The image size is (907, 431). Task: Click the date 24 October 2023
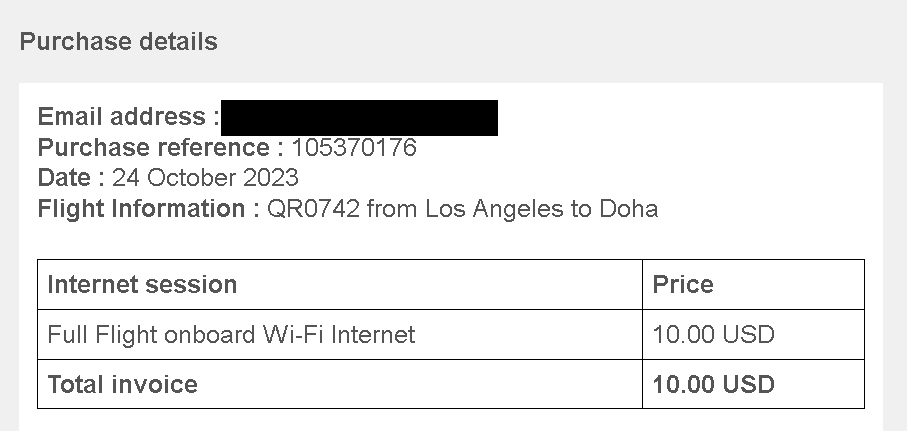tap(205, 178)
